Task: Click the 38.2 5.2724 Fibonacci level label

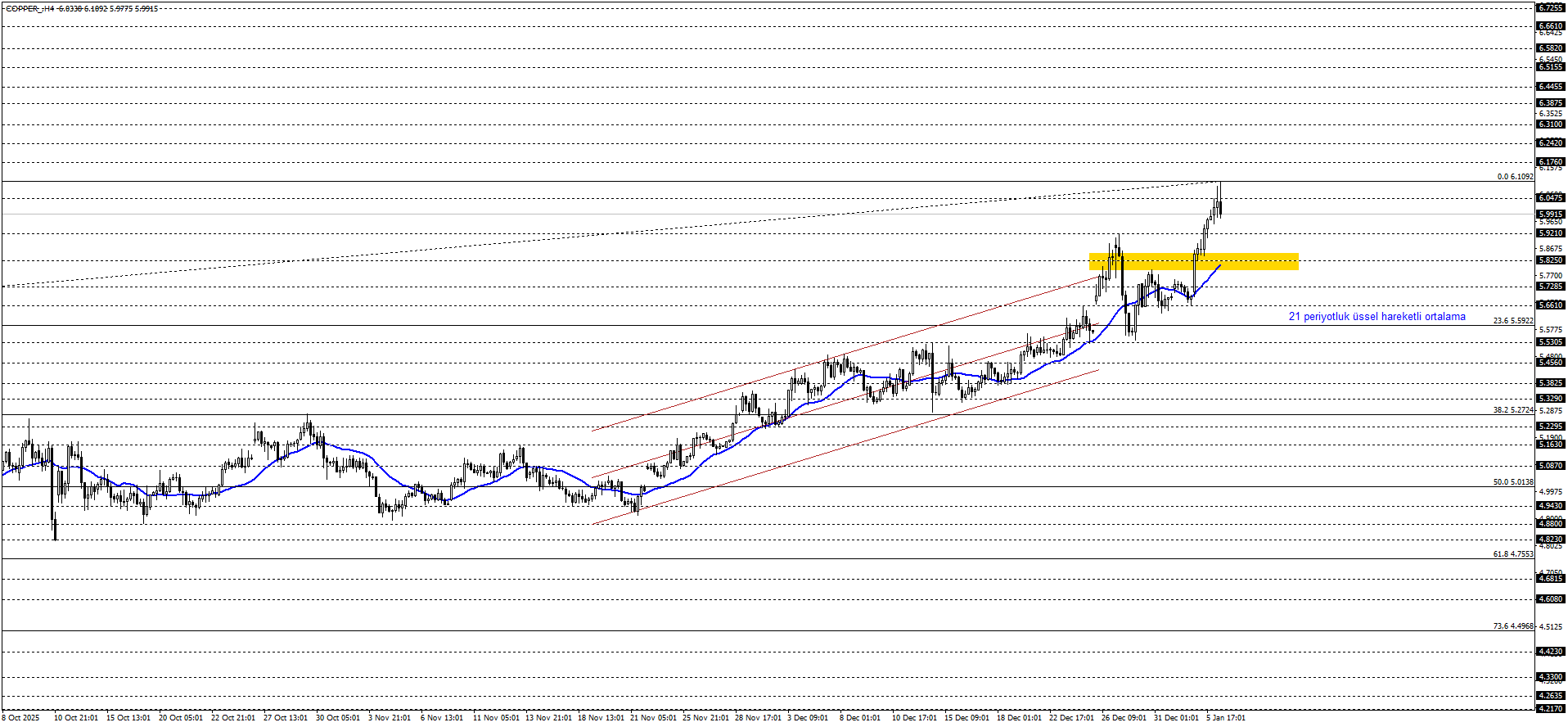Action: click(1512, 410)
